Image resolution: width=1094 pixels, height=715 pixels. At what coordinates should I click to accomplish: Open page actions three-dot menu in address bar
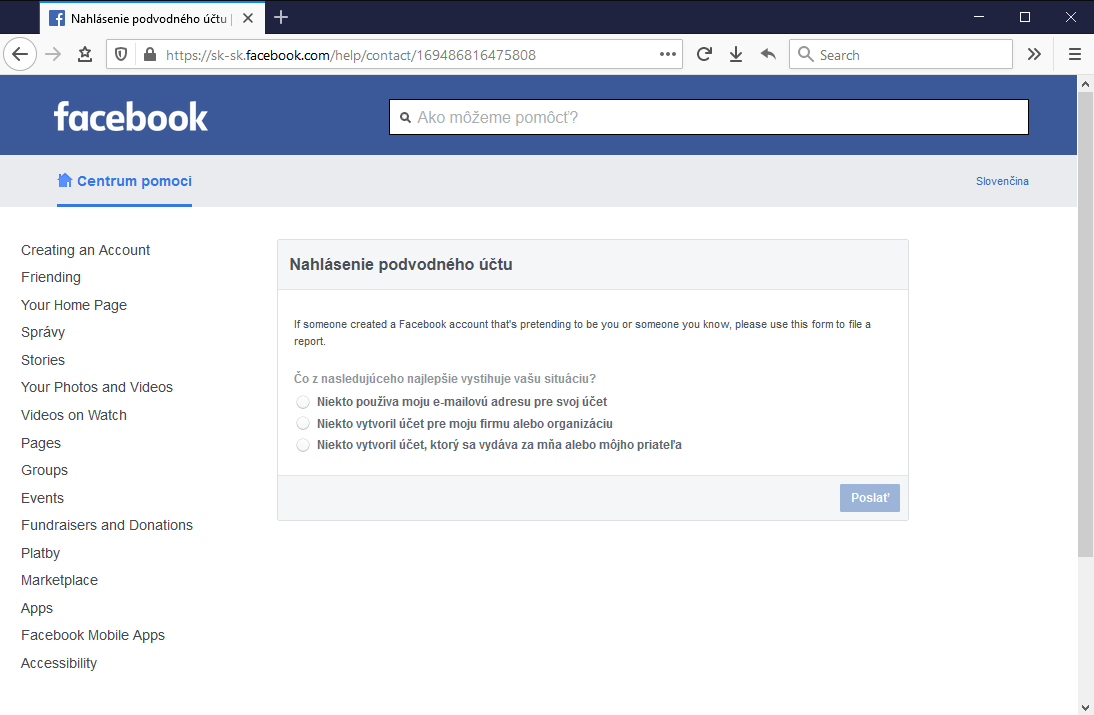pos(668,55)
